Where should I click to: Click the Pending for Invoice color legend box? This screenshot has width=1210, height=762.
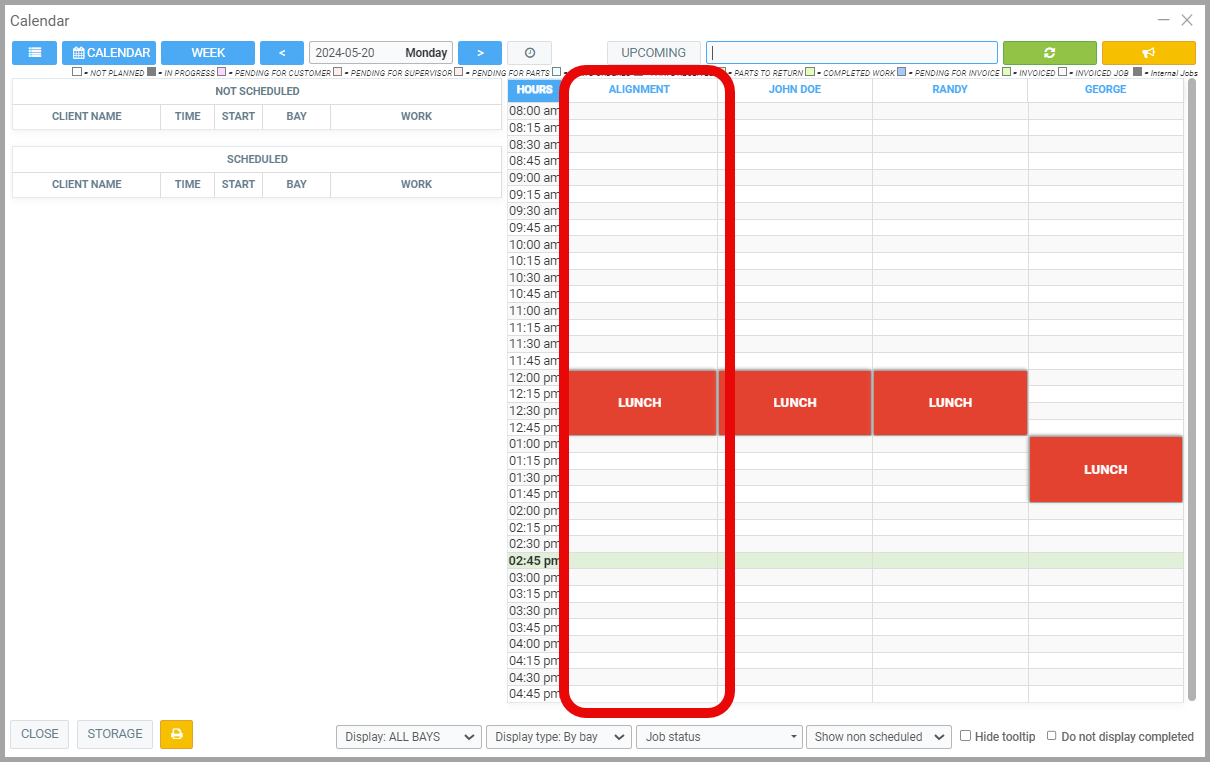(901, 73)
